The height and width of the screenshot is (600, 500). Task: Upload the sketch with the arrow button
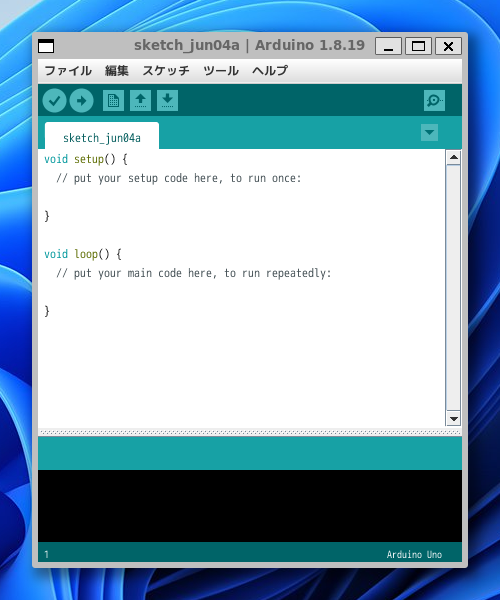pyautogui.click(x=81, y=101)
